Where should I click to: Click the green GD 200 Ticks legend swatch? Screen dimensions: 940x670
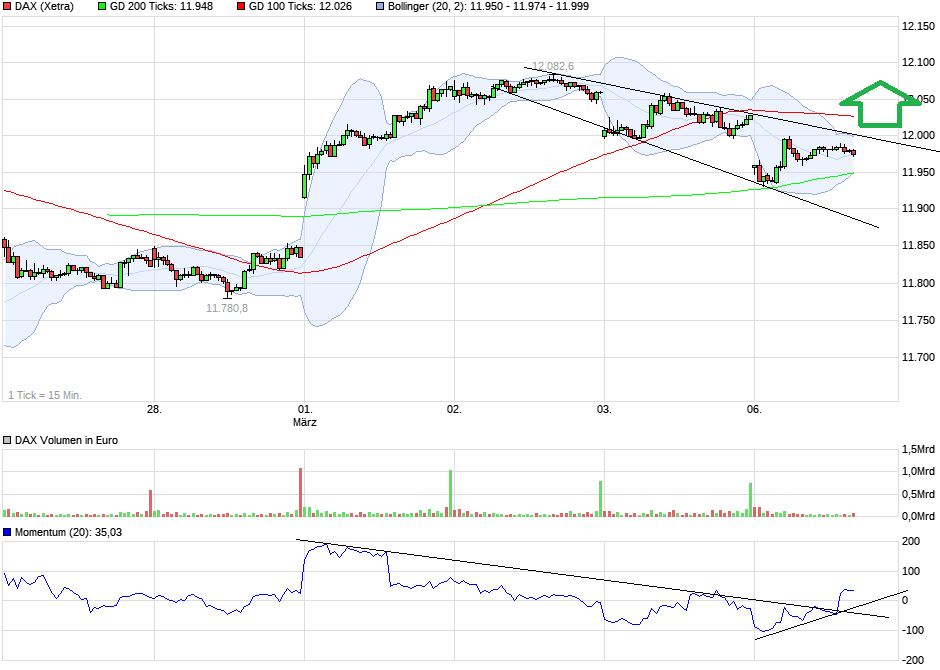(102, 7)
